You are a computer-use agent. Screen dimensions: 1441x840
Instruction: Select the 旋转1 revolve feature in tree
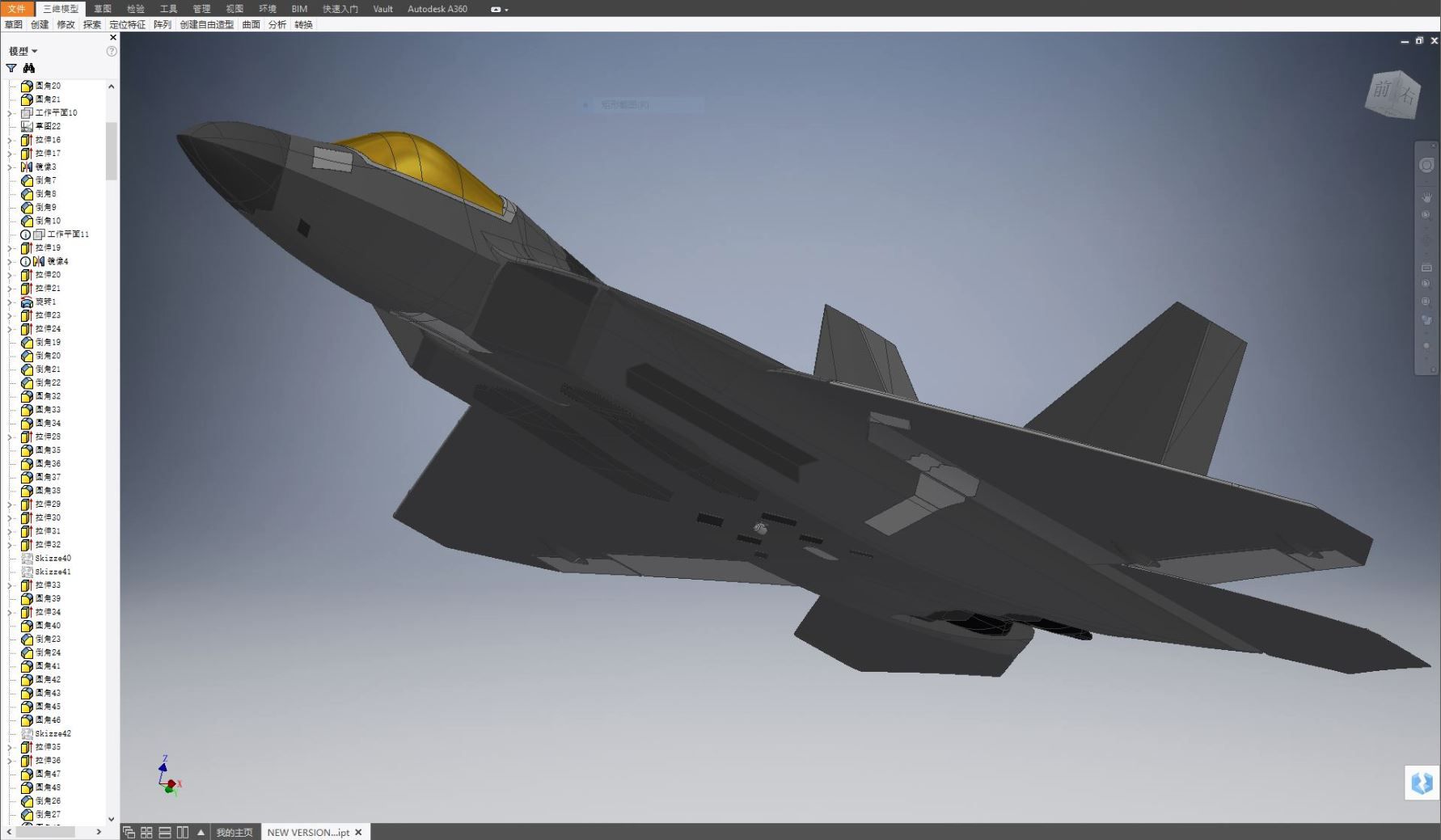(45, 302)
